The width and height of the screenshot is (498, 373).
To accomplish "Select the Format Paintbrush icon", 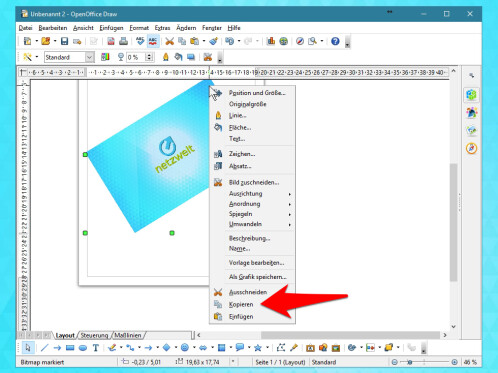I will [x=213, y=41].
